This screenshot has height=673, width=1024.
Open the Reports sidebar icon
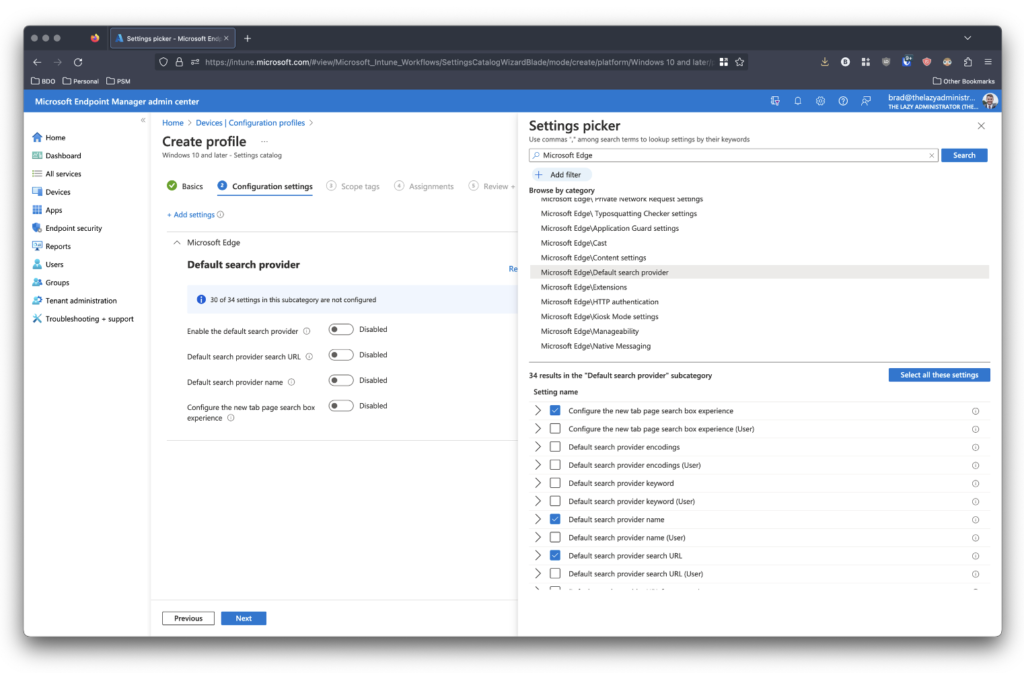tap(37, 246)
